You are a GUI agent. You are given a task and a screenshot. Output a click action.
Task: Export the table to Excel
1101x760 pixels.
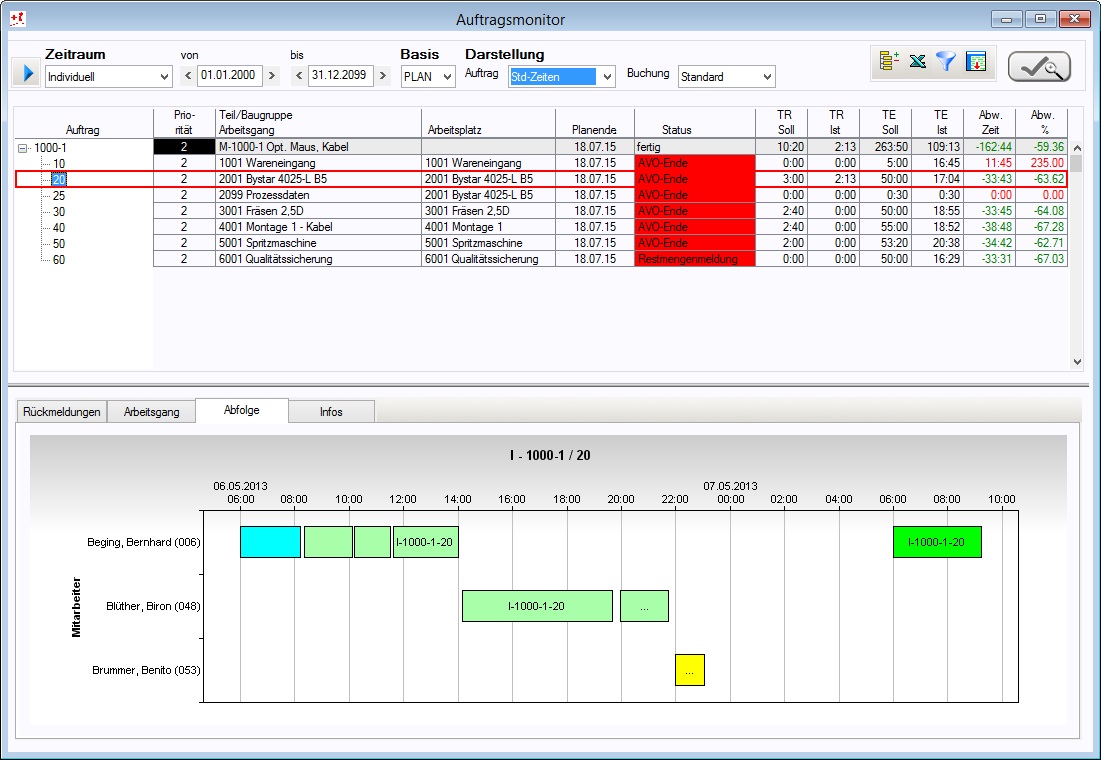coord(918,62)
